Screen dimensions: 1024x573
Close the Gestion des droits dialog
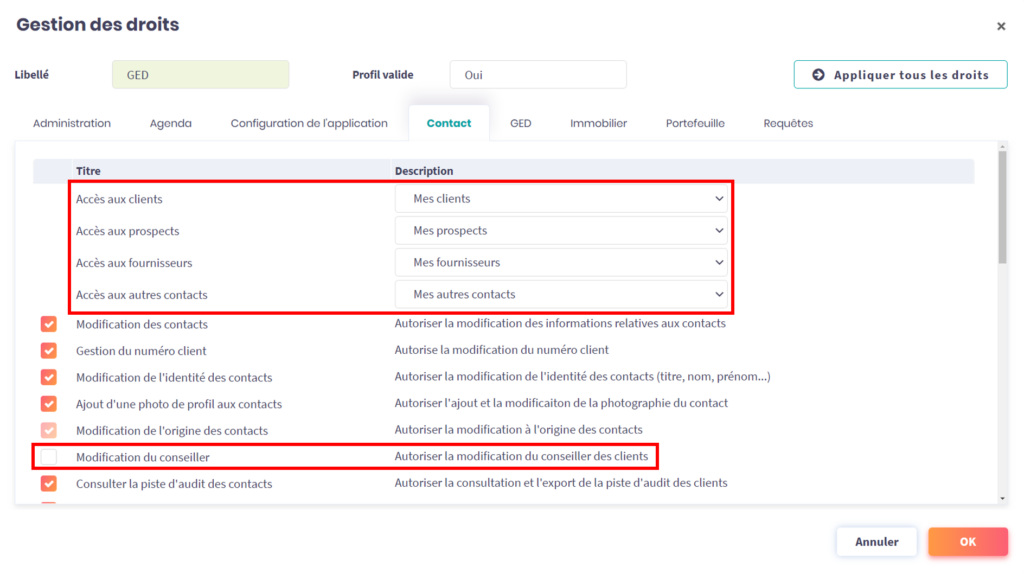pos(1001,27)
